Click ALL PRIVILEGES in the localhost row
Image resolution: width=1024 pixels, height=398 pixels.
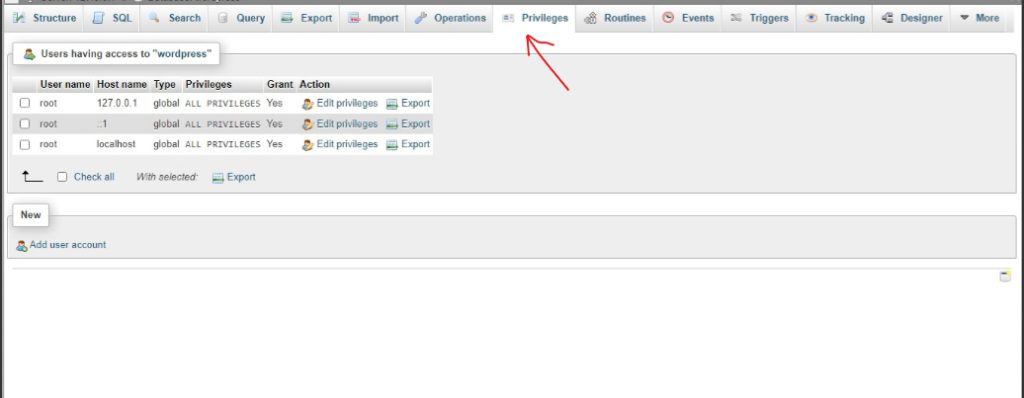[x=223, y=144]
